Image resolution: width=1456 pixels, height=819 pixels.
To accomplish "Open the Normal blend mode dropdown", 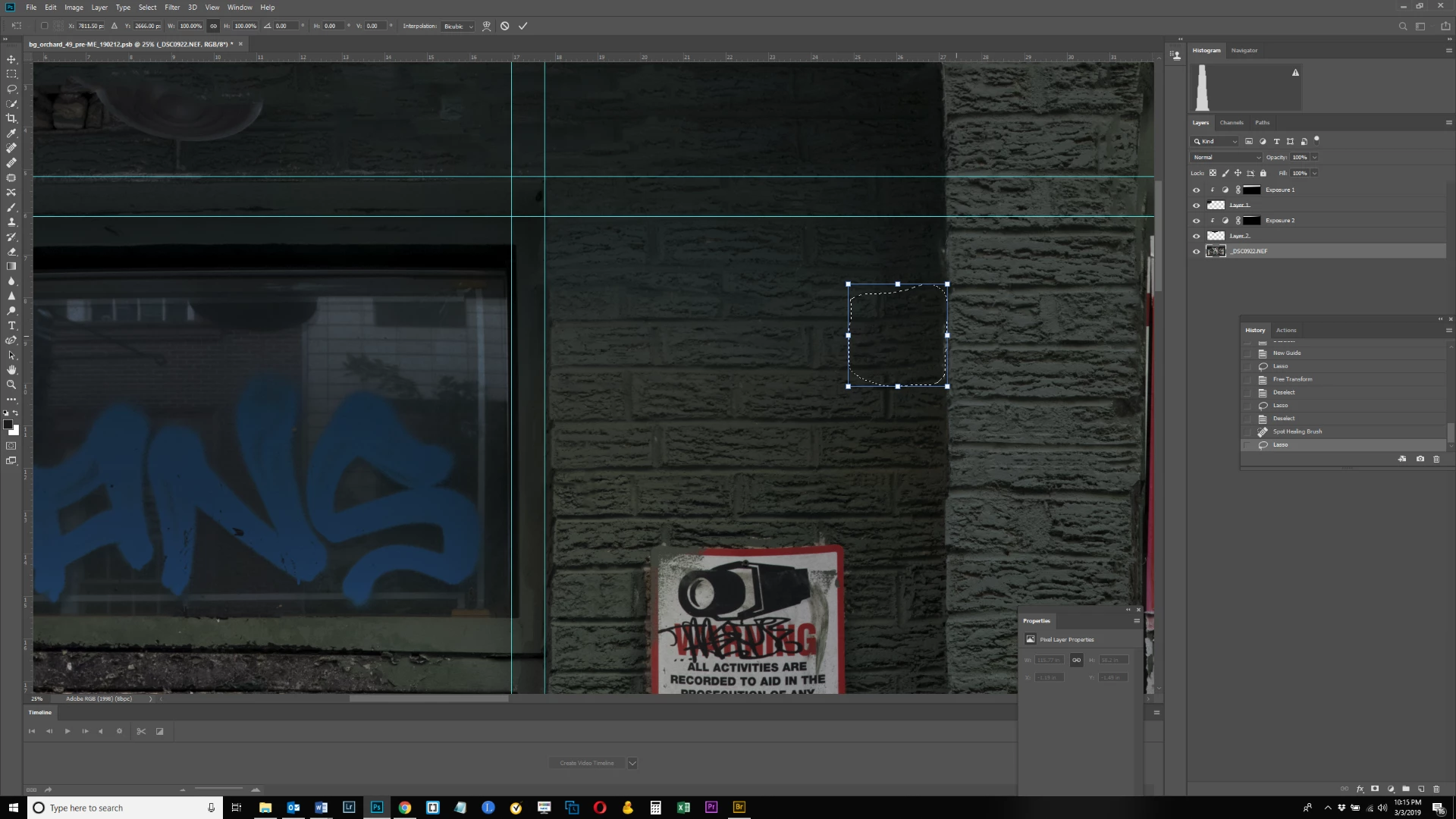I will click(x=1225, y=157).
